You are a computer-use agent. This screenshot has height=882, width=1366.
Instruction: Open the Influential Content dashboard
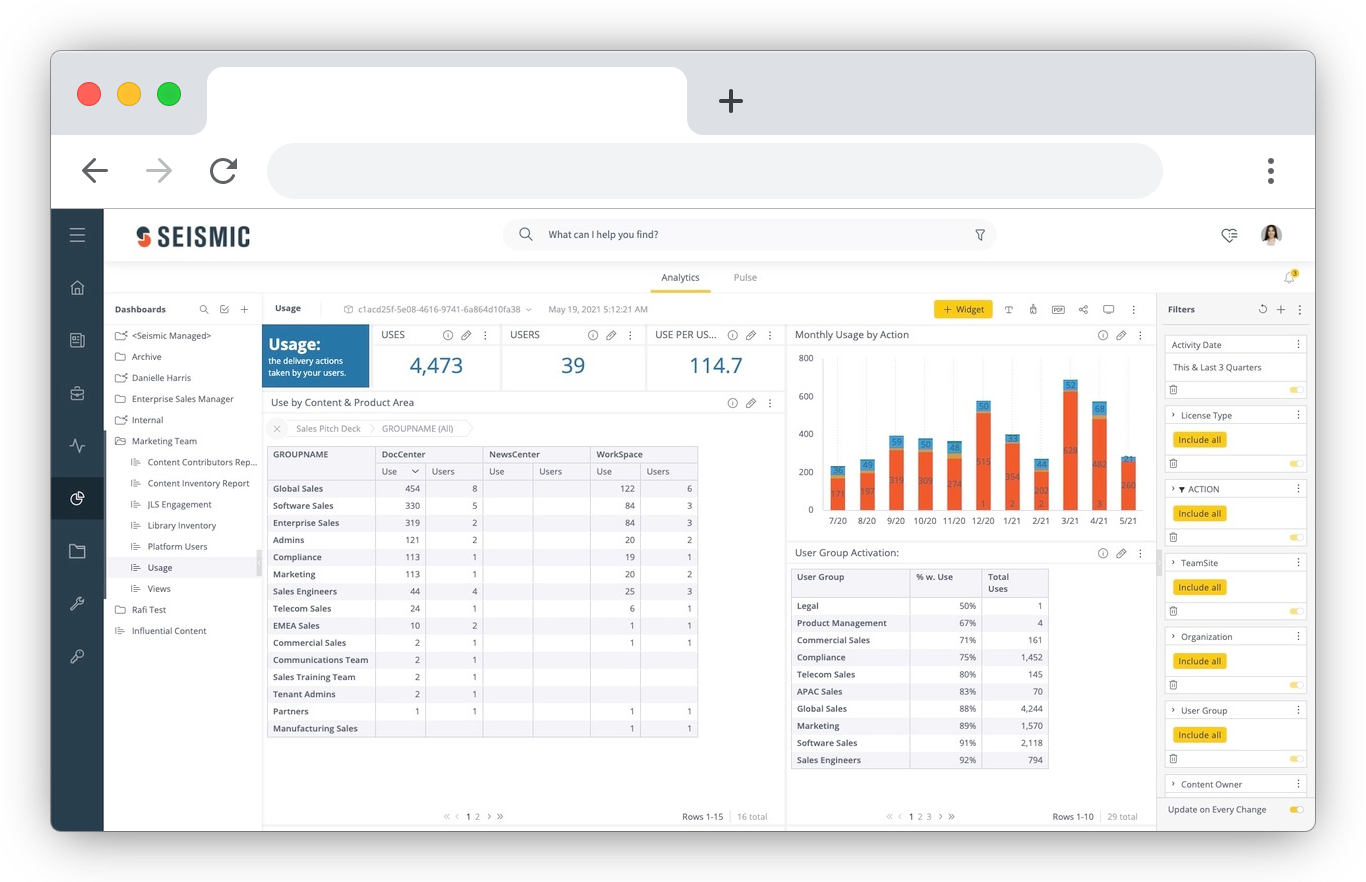(x=169, y=631)
